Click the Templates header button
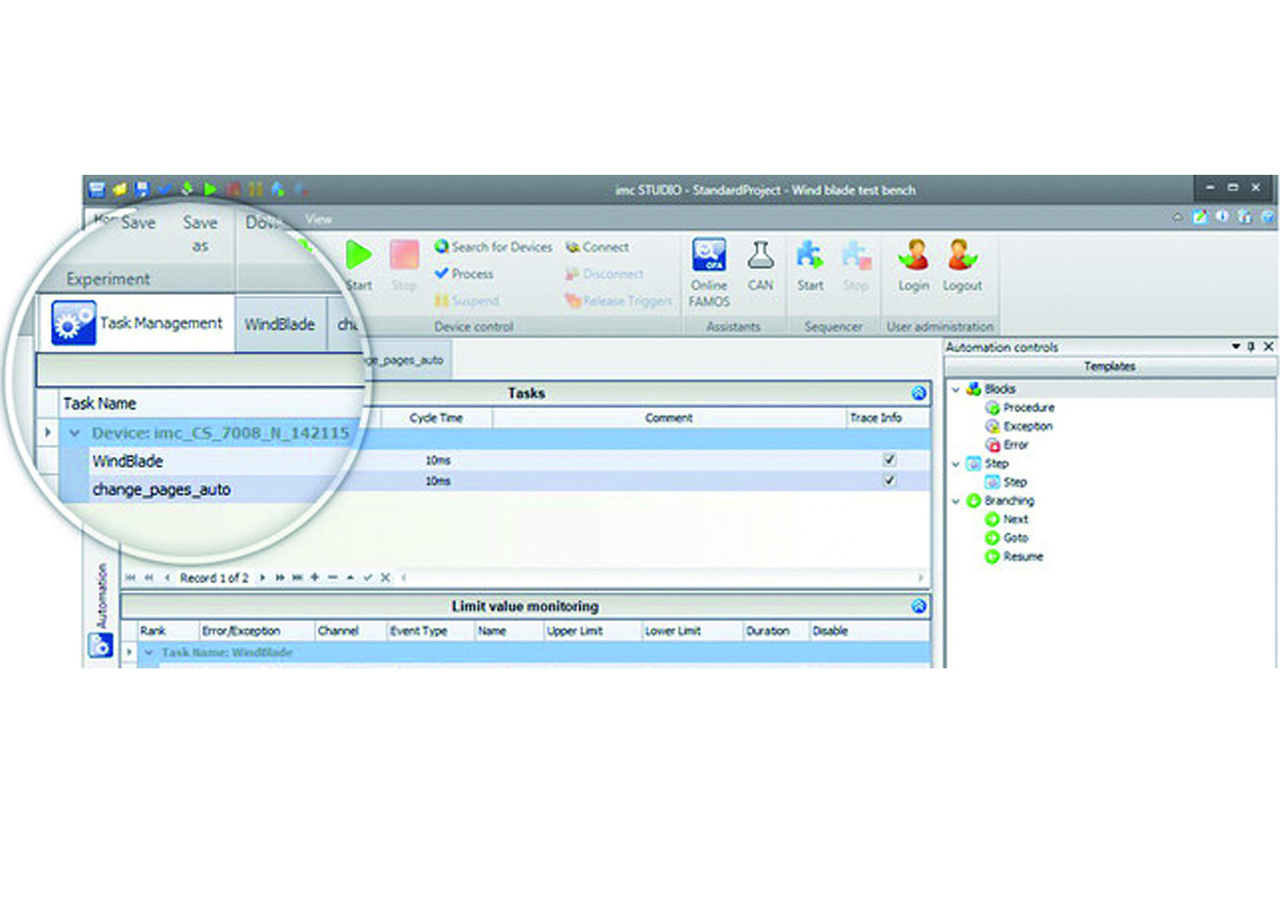The image size is (1280, 900). (x=1110, y=367)
